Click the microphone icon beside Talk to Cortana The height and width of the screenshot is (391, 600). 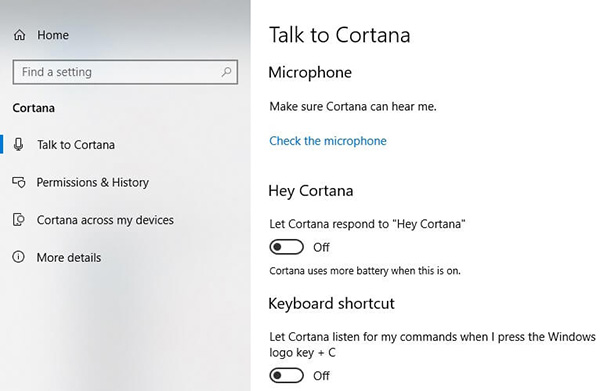tap(18, 145)
